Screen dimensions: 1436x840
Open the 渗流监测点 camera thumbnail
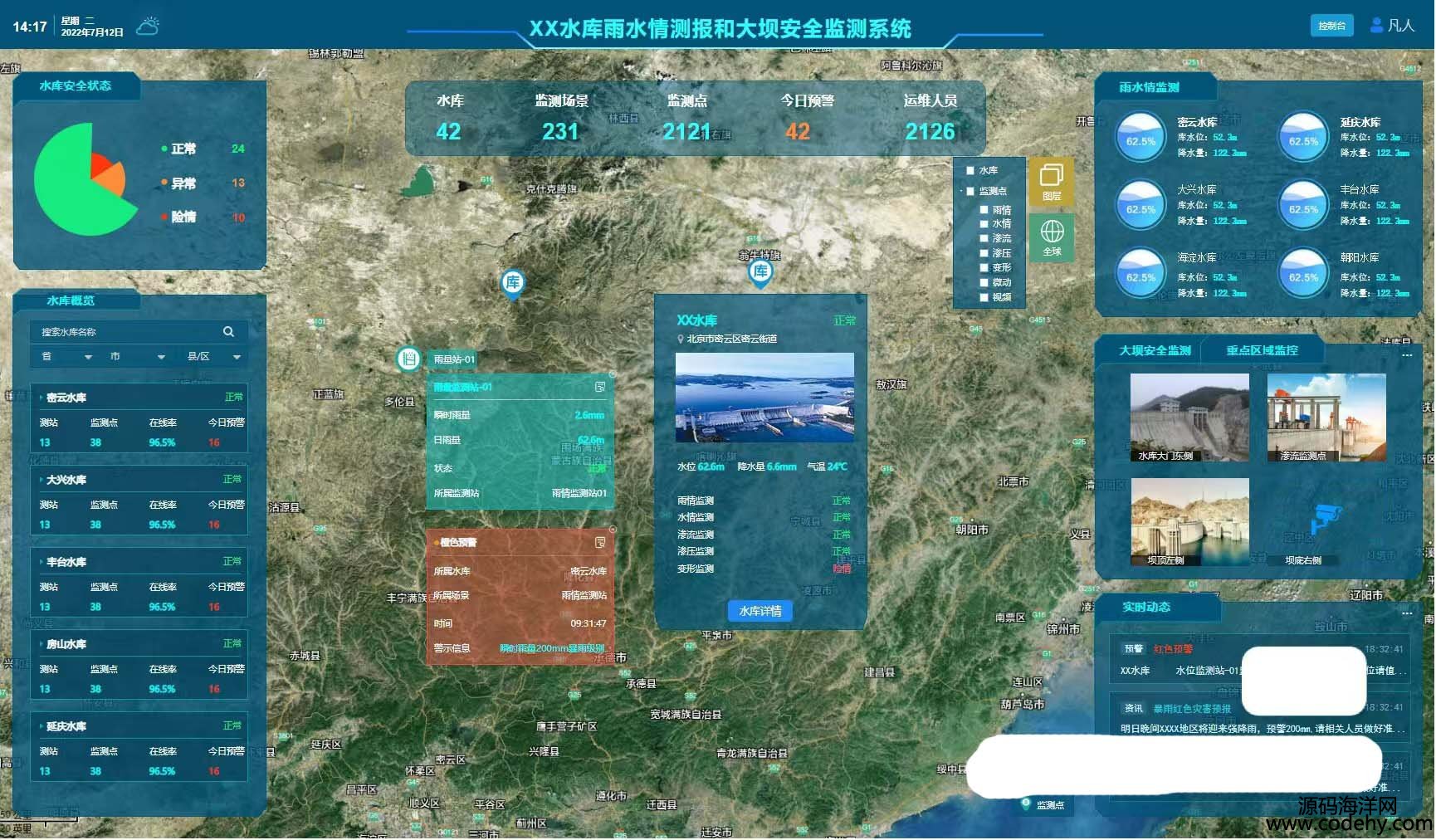tap(1326, 418)
